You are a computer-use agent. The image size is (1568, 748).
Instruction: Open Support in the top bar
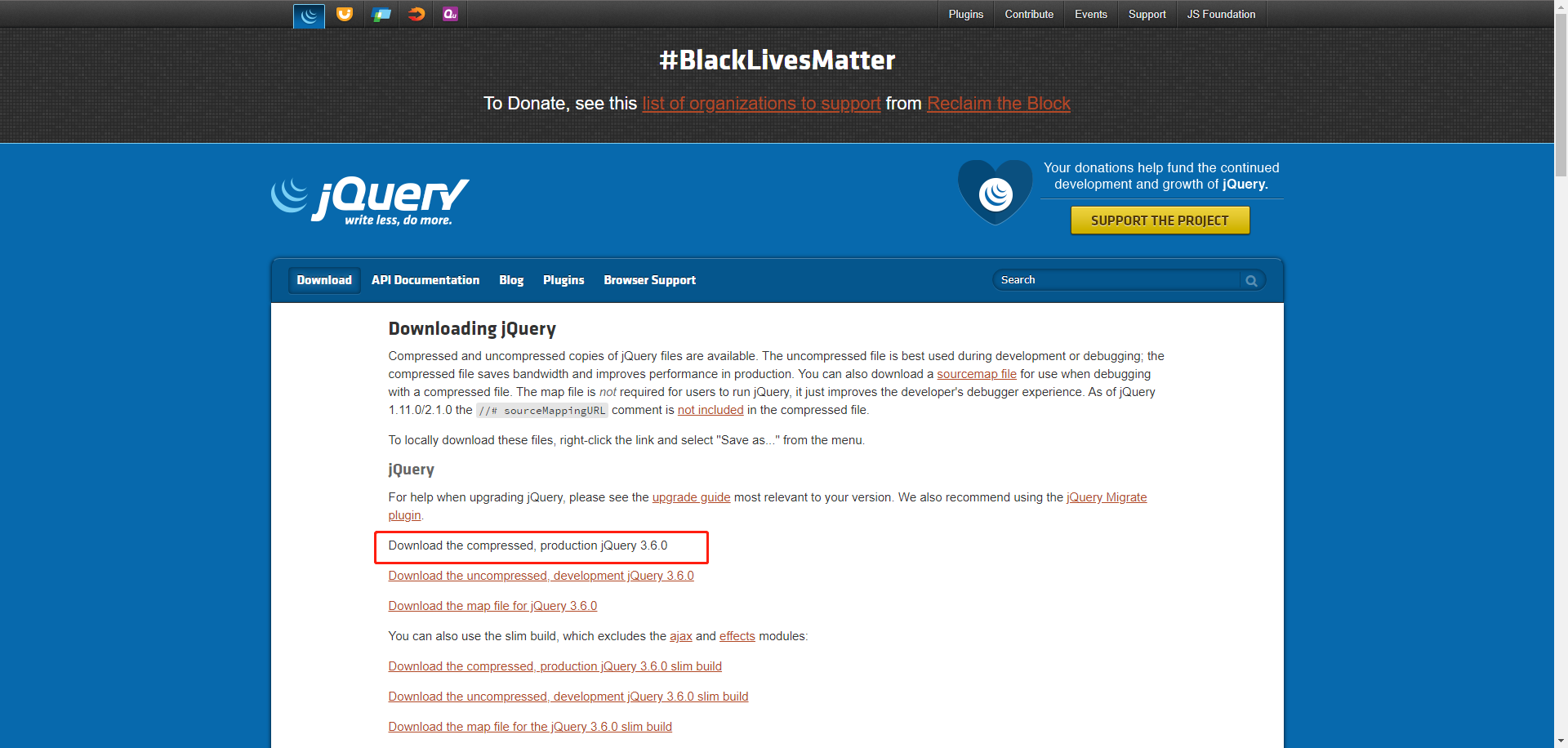tap(1147, 14)
